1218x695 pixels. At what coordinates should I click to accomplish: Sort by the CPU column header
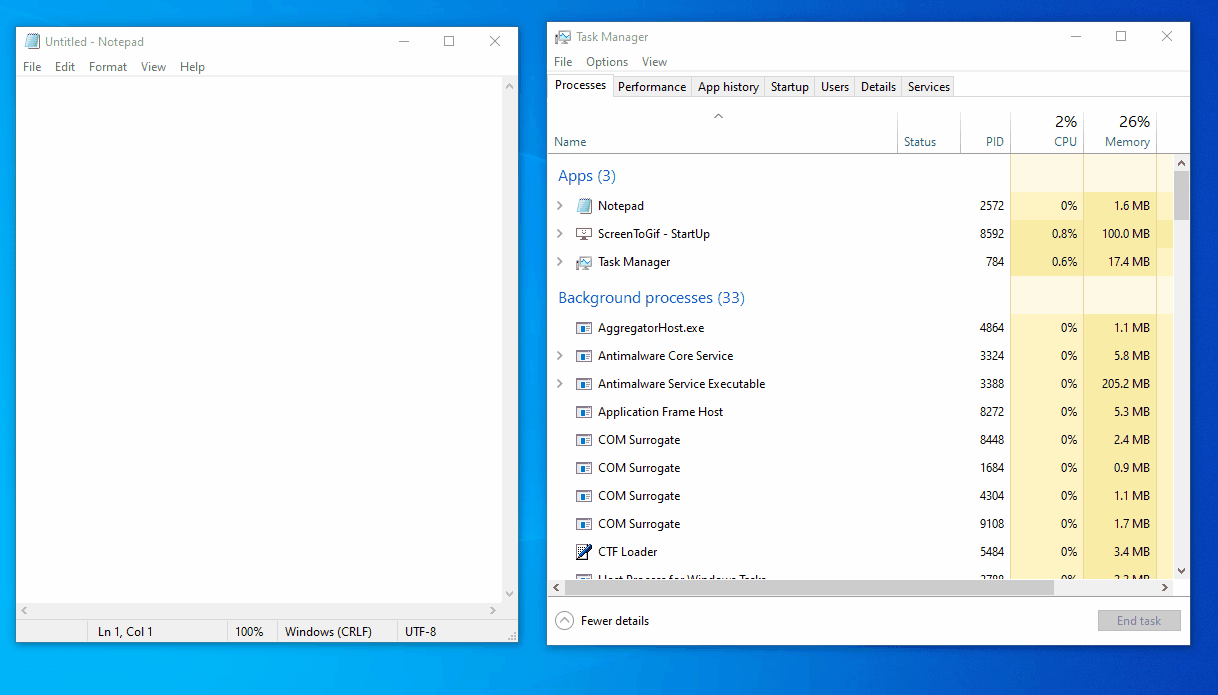point(1047,132)
